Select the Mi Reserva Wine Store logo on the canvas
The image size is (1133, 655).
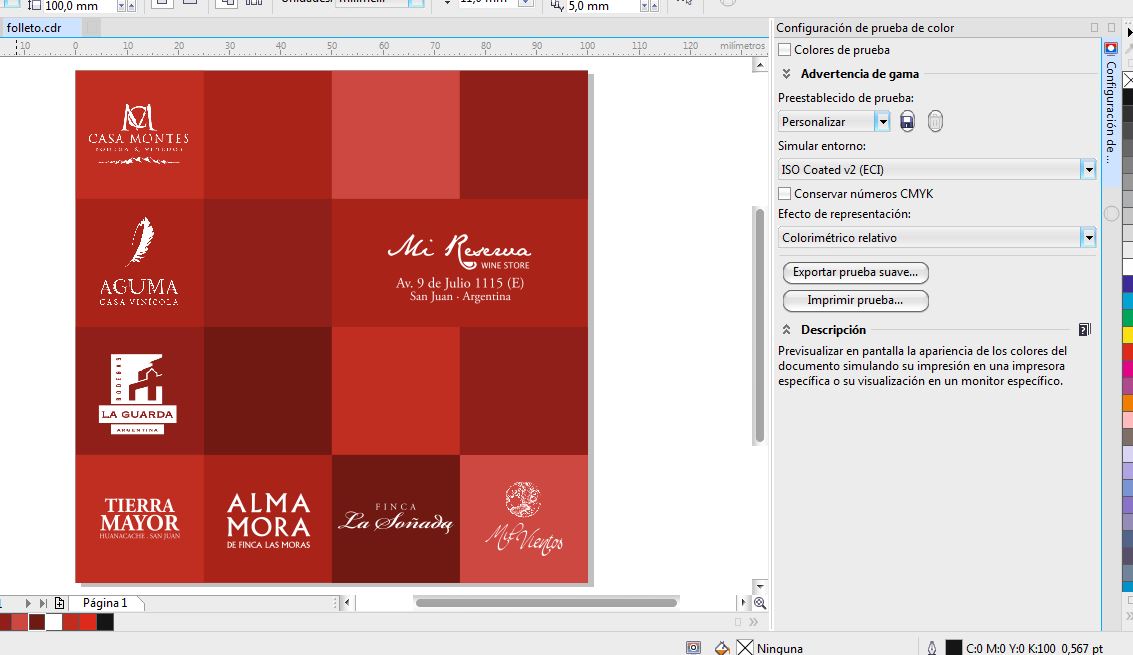pyautogui.click(x=460, y=252)
